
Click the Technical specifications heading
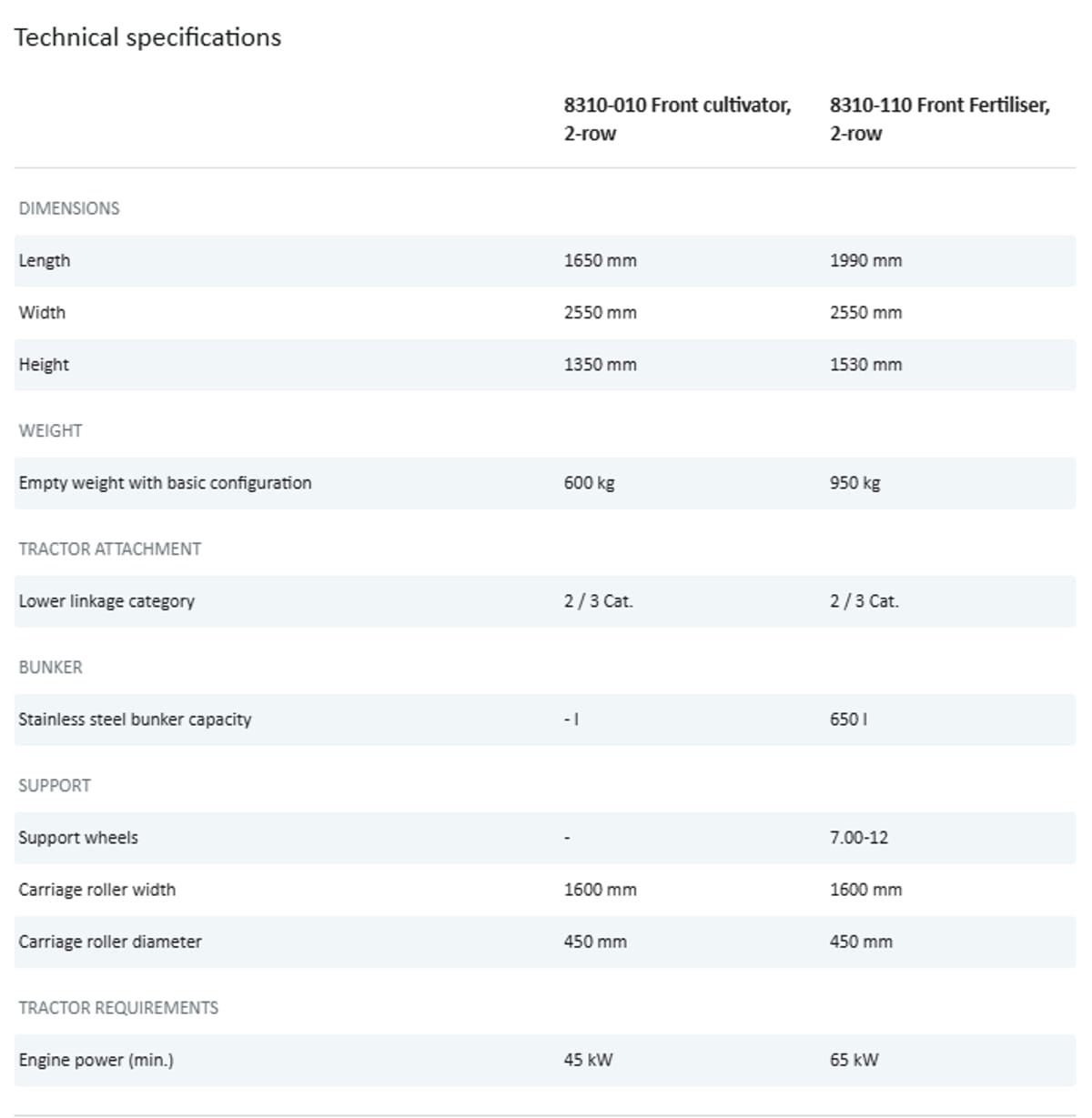147,37
